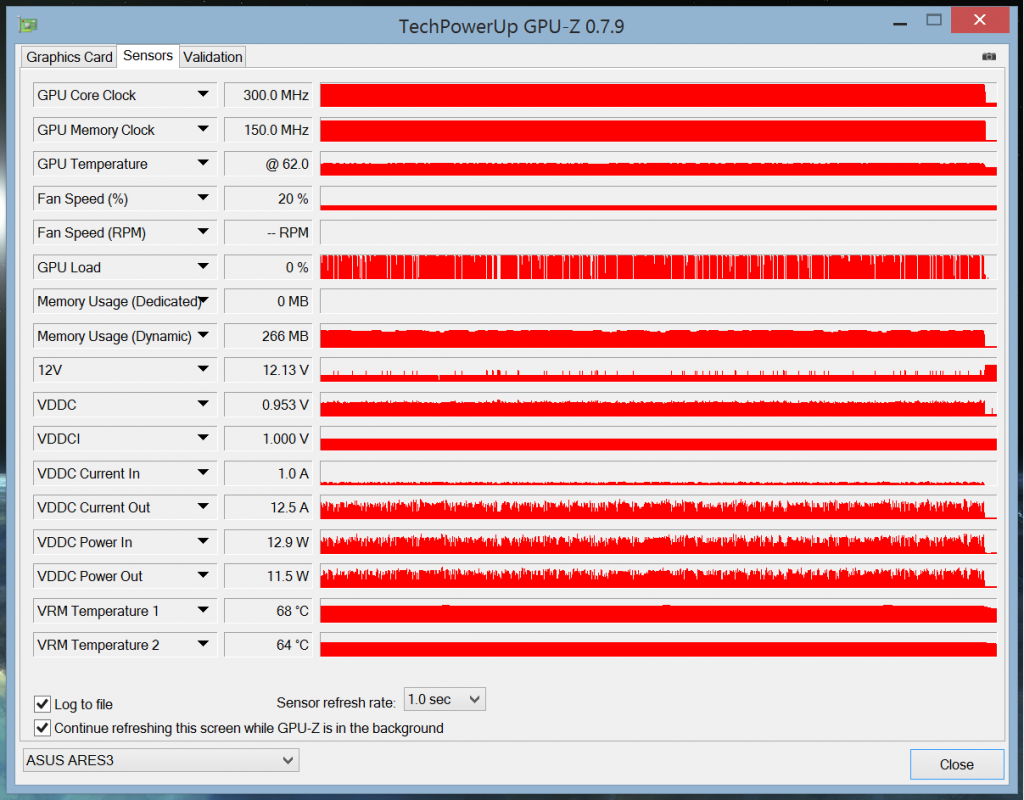This screenshot has width=1024, height=800.
Task: Toggle the Log to file checkbox
Action: click(x=42, y=704)
